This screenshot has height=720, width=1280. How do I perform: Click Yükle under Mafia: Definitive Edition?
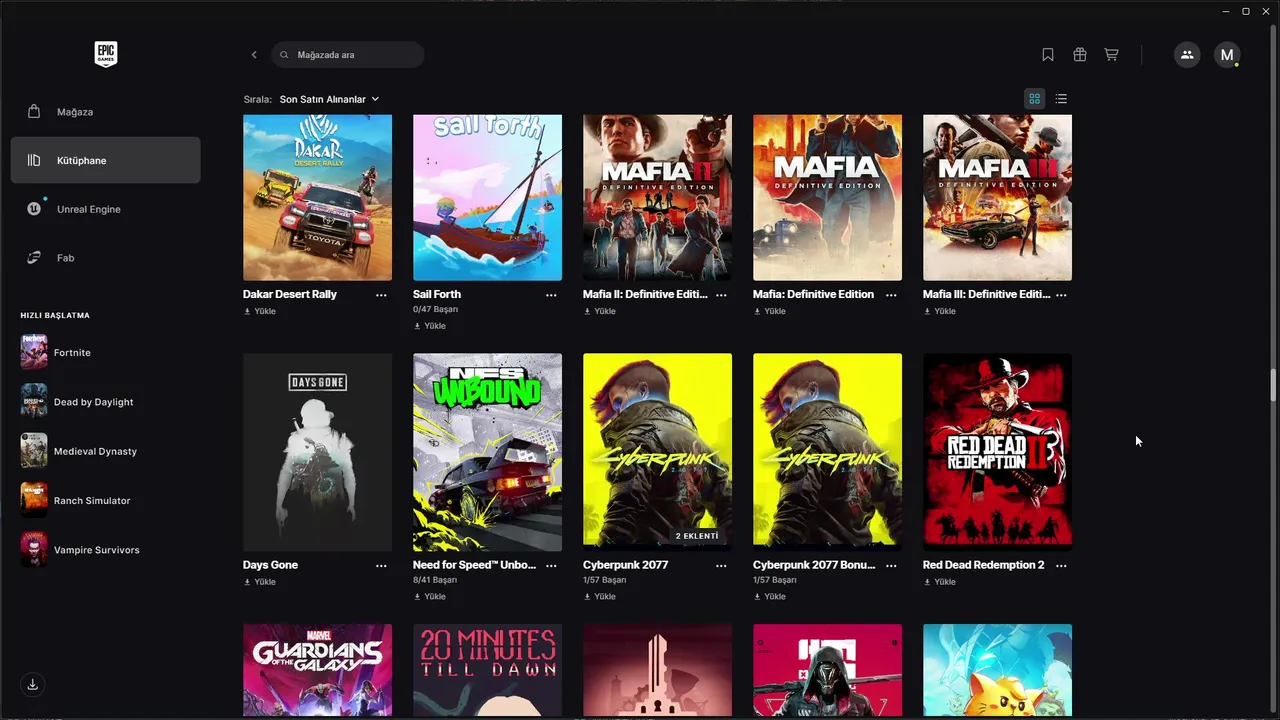(x=769, y=311)
